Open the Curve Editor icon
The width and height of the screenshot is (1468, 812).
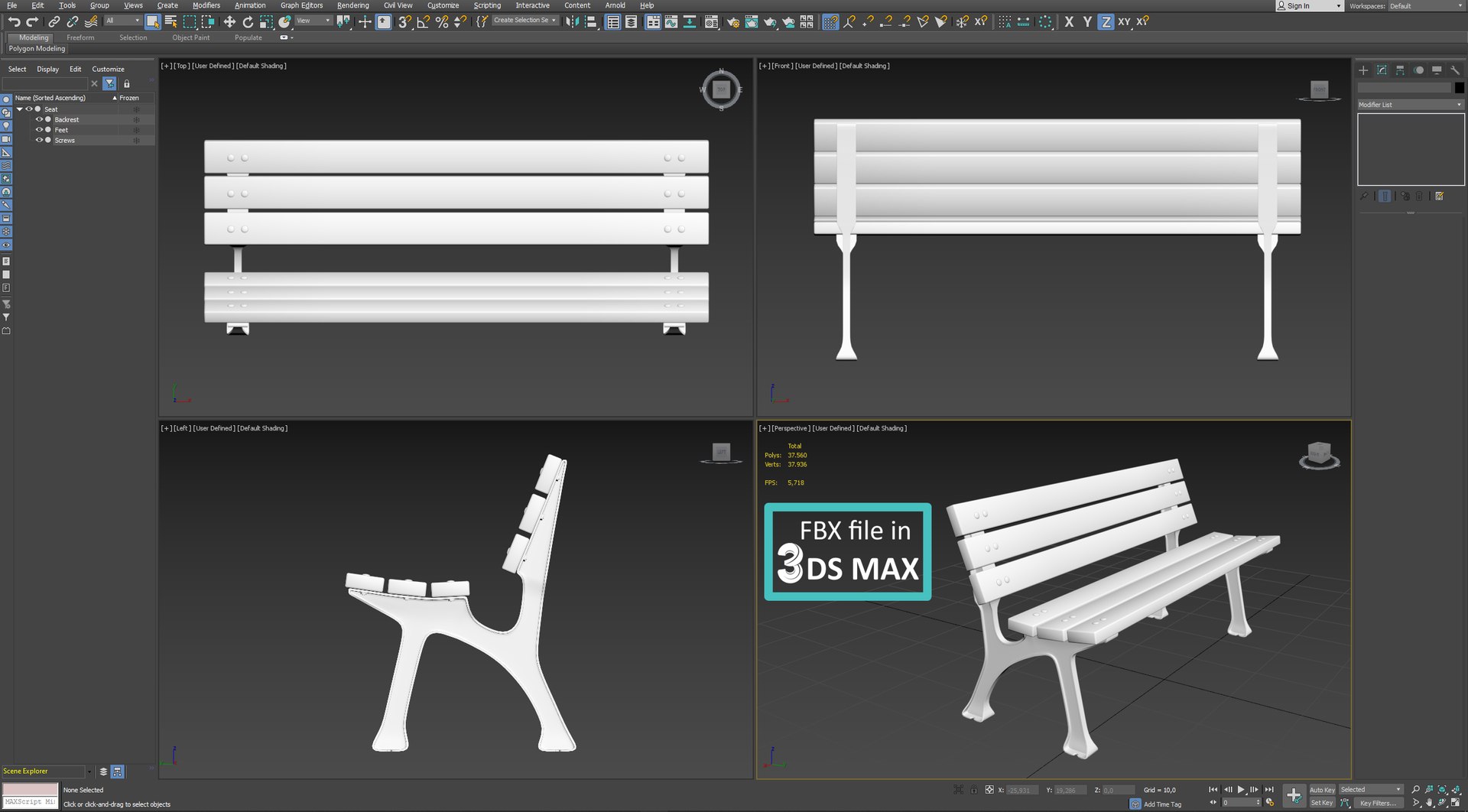pos(671,22)
